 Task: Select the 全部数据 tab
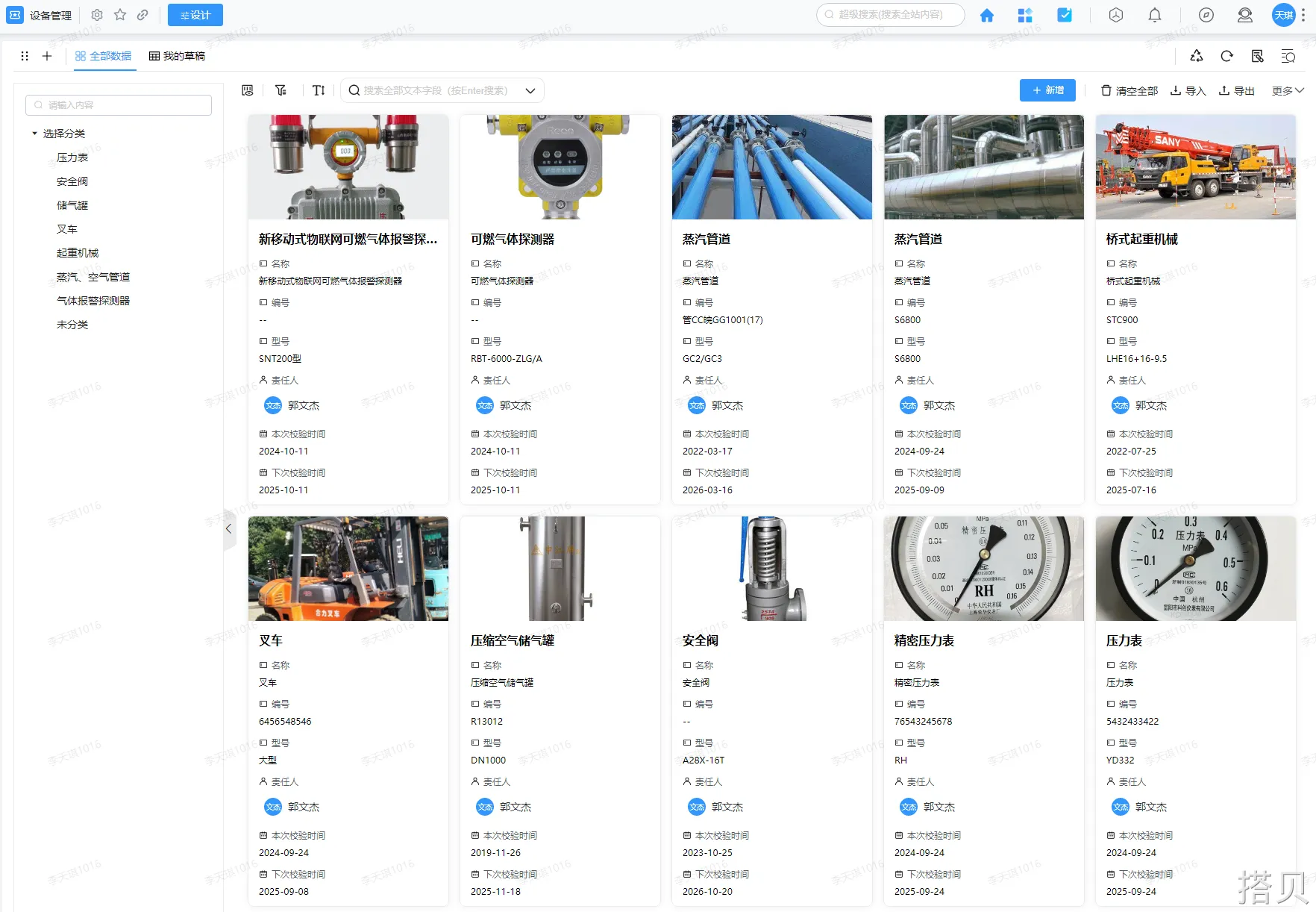click(104, 56)
